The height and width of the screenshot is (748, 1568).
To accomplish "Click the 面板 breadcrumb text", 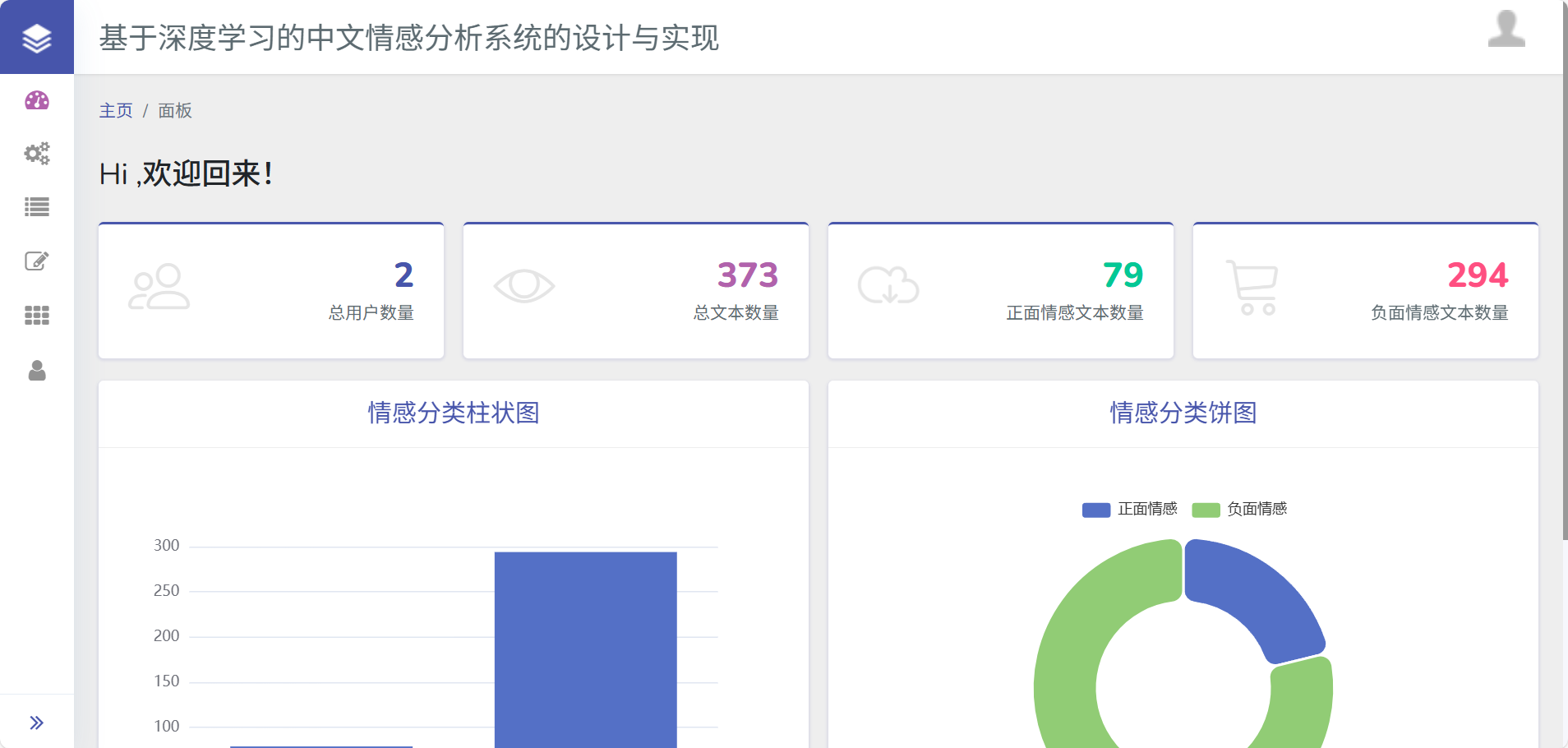I will pyautogui.click(x=175, y=110).
